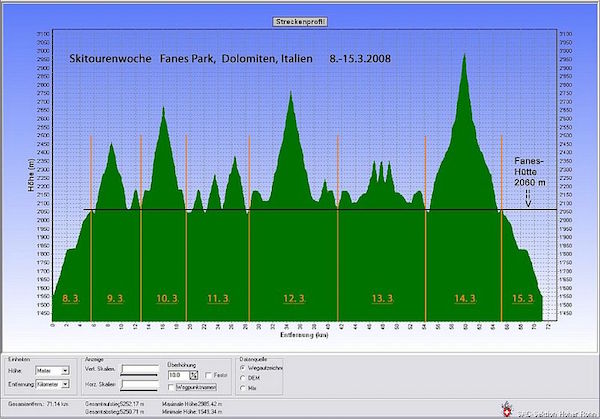Click the 12. 3. day label

[x=294, y=298]
